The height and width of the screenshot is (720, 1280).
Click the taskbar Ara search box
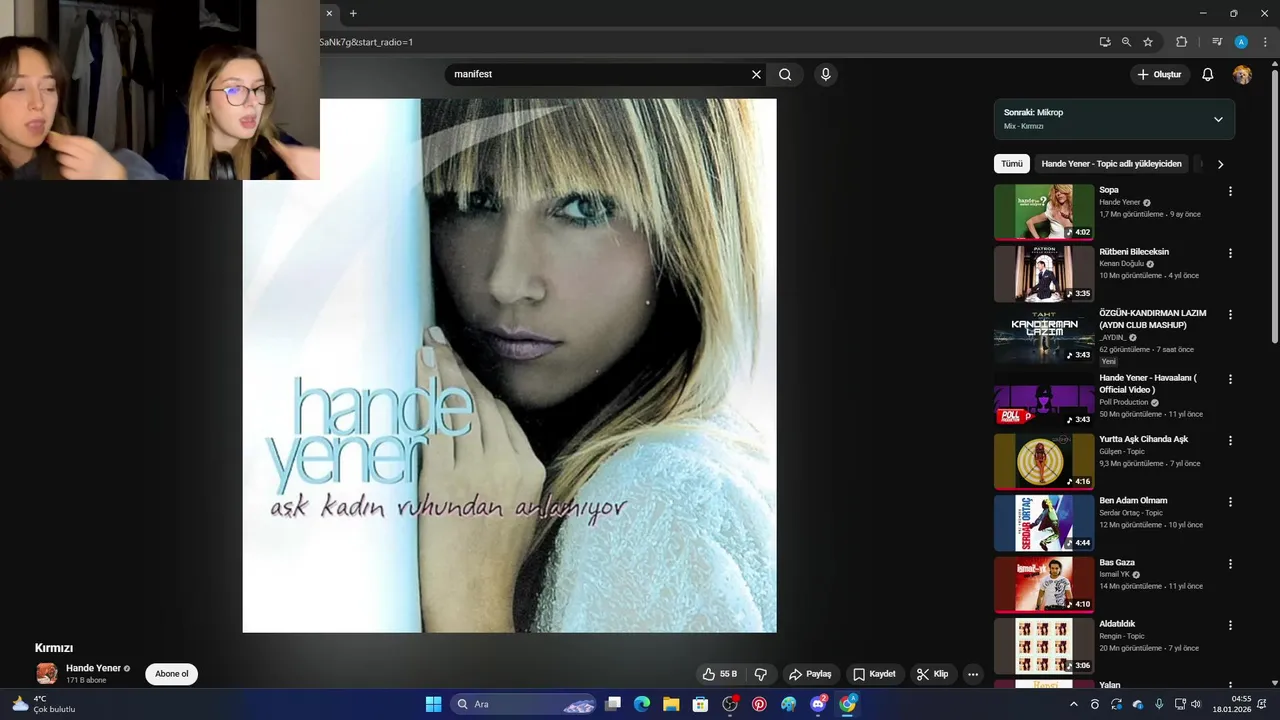click(x=524, y=704)
